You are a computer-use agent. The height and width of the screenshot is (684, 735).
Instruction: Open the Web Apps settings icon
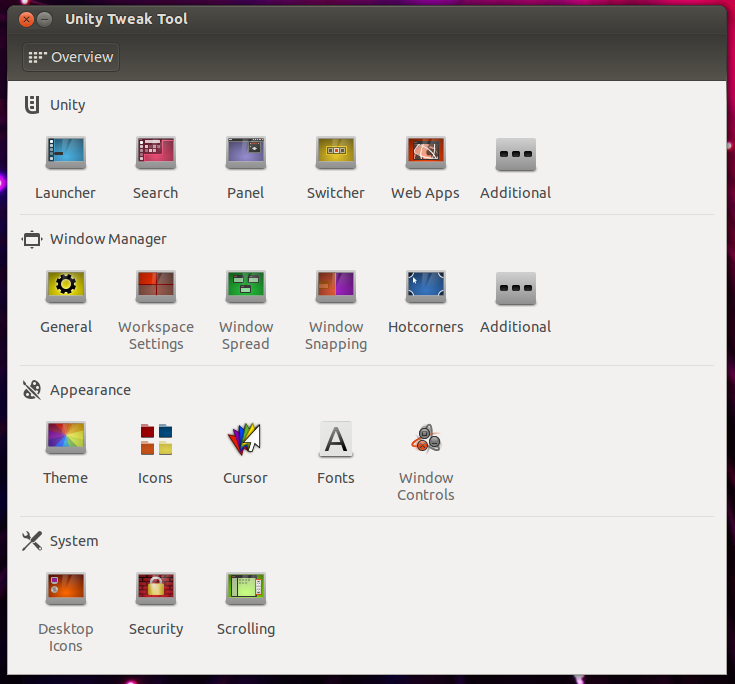click(x=426, y=152)
